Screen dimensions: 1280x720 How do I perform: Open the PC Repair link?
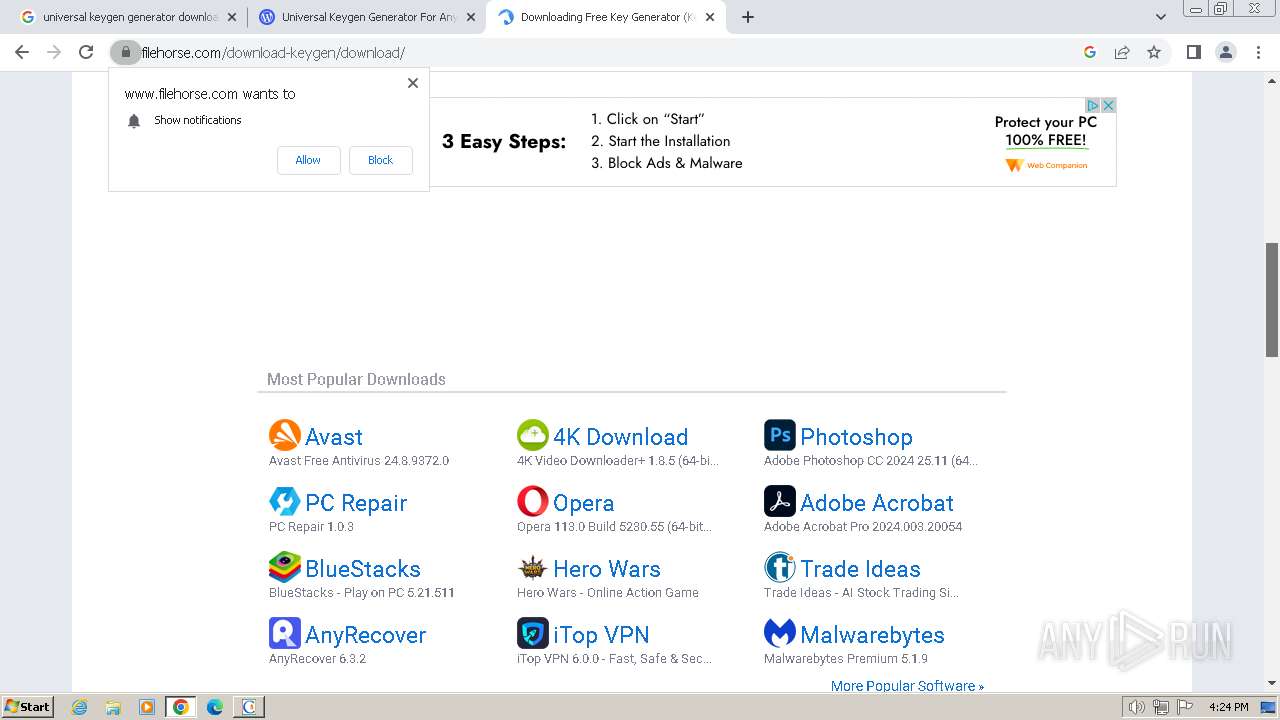(356, 503)
